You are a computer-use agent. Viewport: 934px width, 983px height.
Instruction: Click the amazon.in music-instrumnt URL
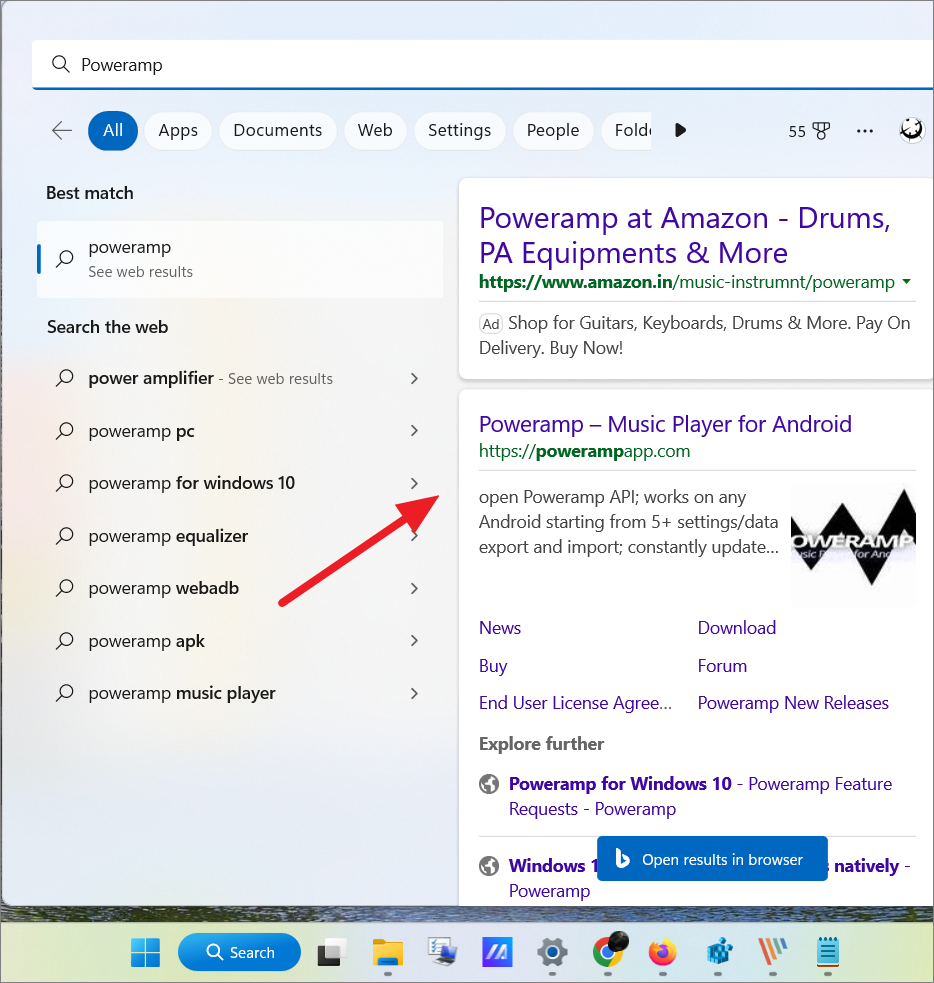pyautogui.click(x=686, y=282)
